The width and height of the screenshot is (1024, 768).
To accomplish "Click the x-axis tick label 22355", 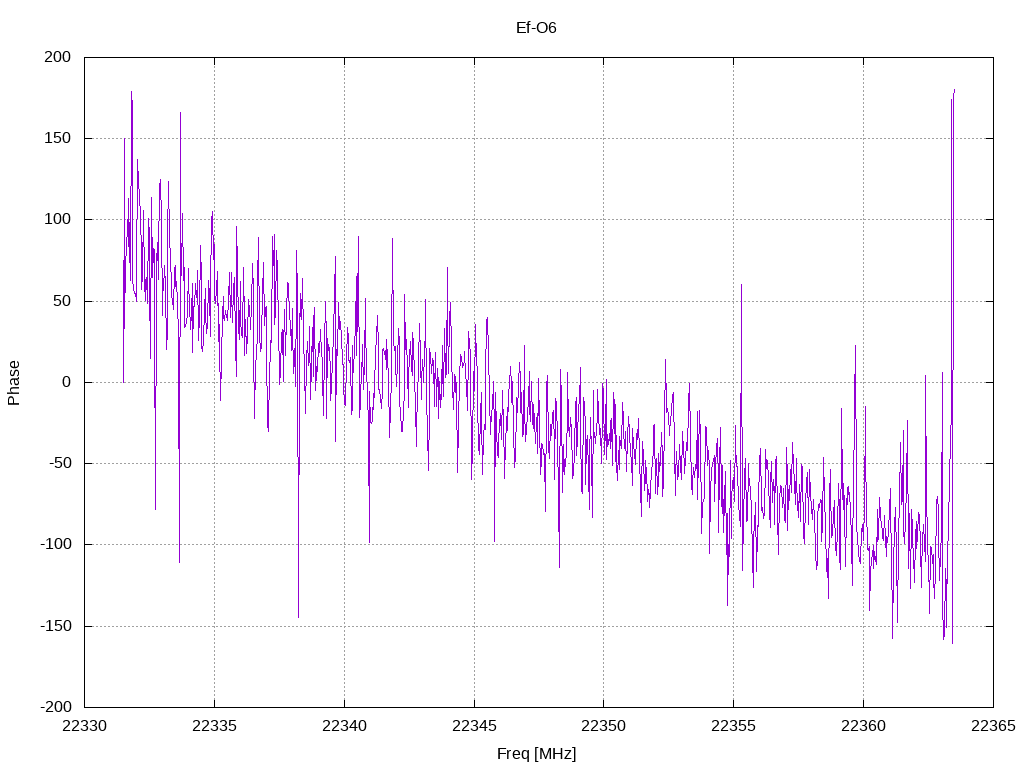I will point(733,726).
